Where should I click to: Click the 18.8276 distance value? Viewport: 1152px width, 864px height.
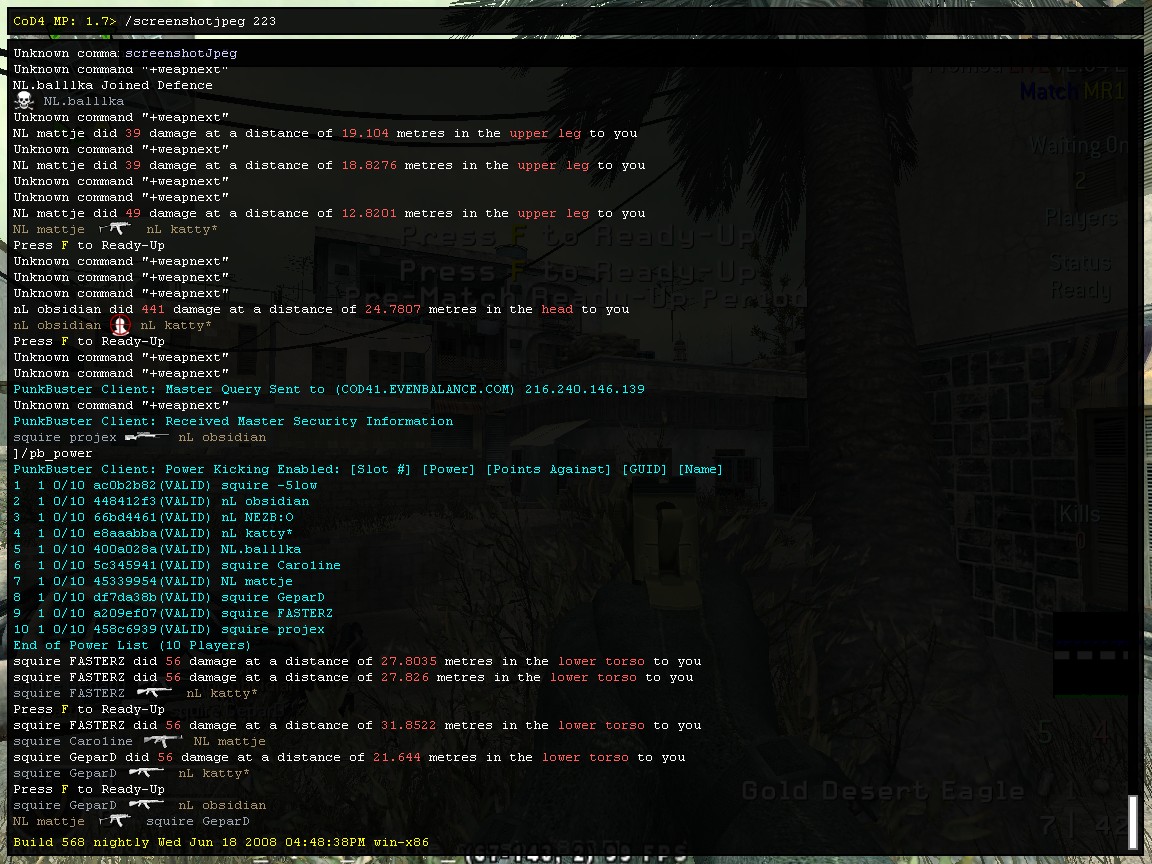point(369,165)
